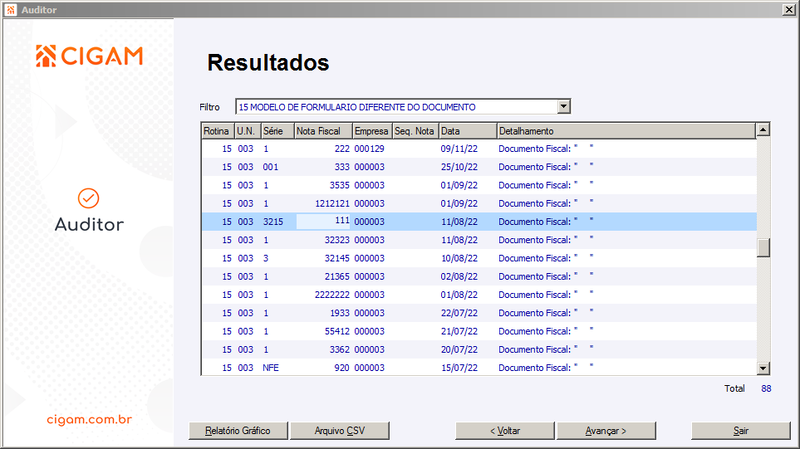Proceed with the Avançar button
Viewport: 800px width, 449px height.
pos(606,431)
